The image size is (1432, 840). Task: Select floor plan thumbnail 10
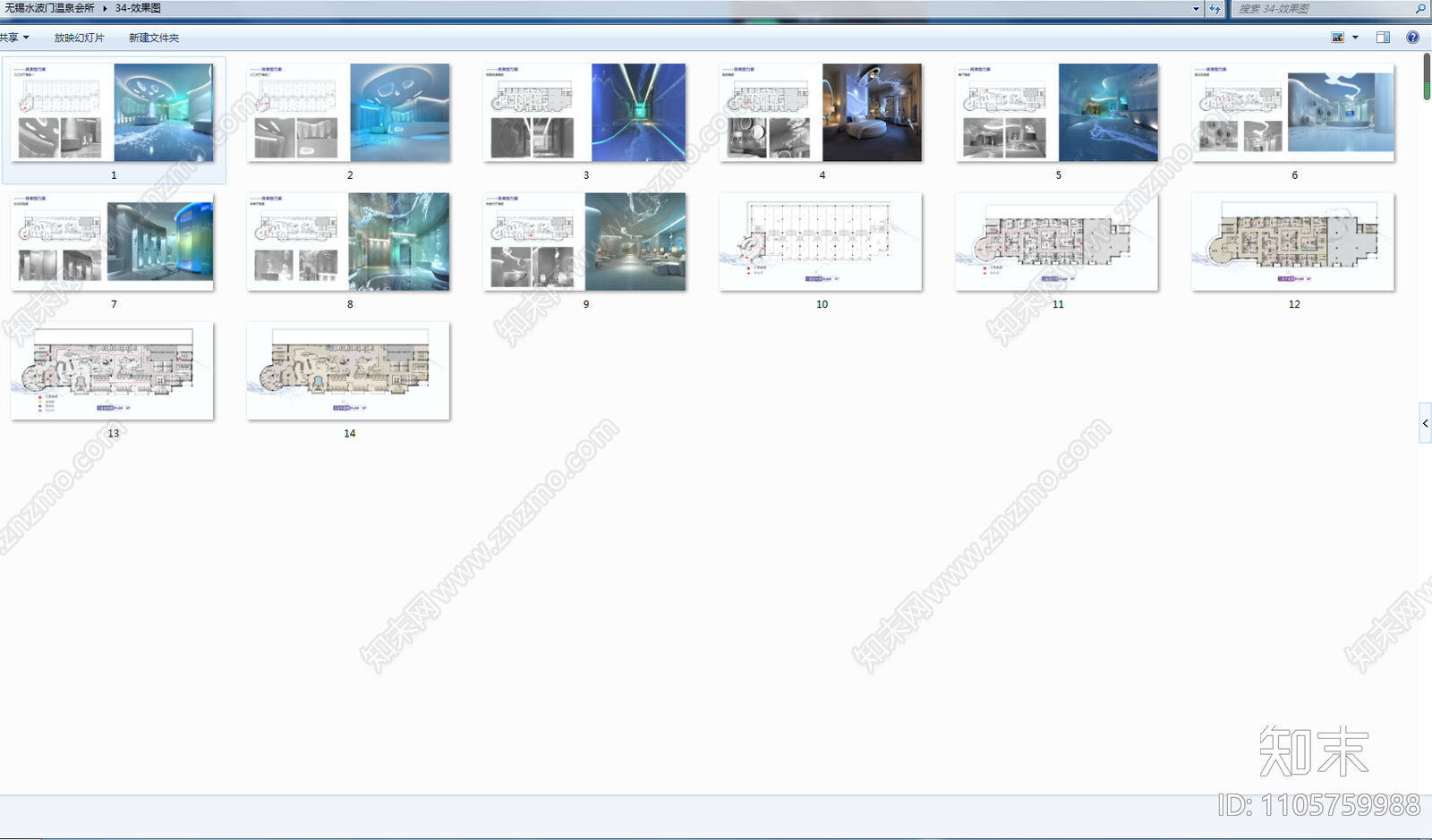pos(822,242)
